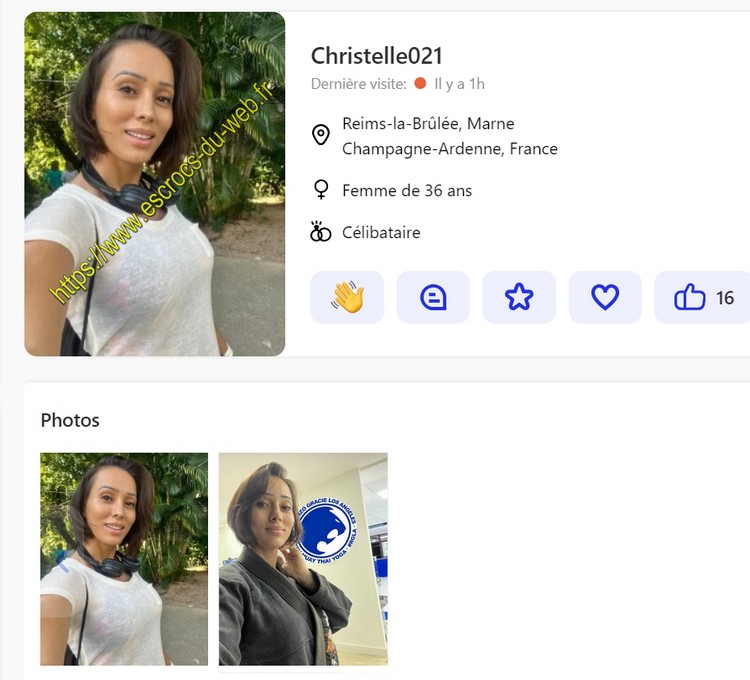
Task: Click the Champagne-Ardenne, France region text
Action: click(449, 149)
